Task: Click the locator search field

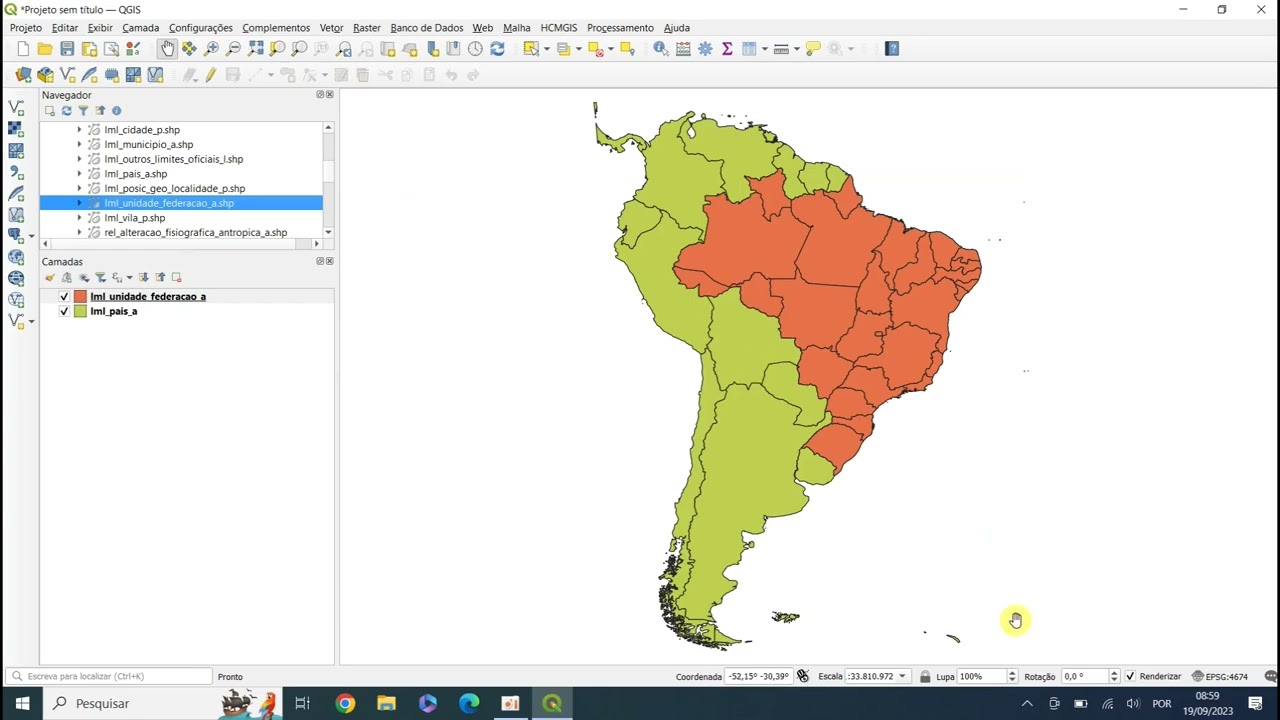Action: coord(110,677)
